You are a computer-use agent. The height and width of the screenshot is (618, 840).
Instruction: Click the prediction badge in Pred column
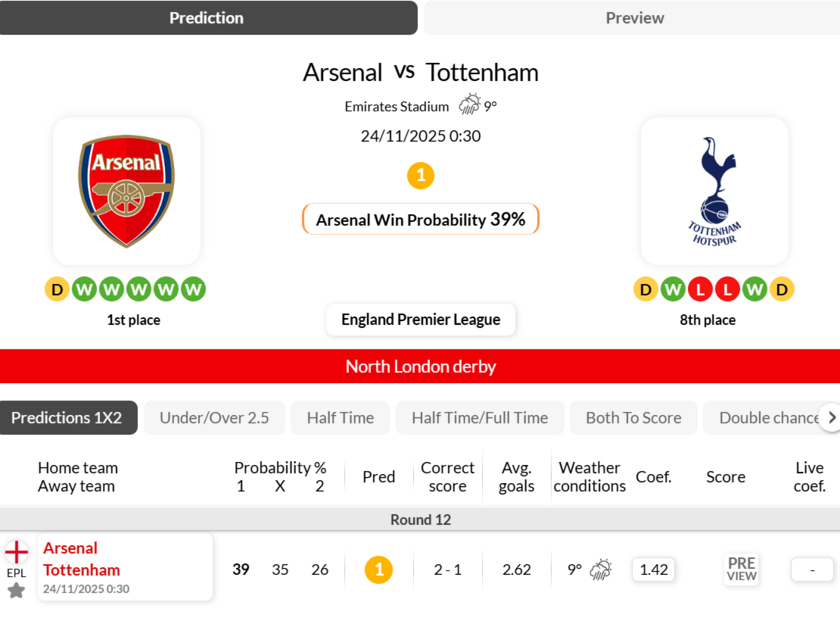378,570
